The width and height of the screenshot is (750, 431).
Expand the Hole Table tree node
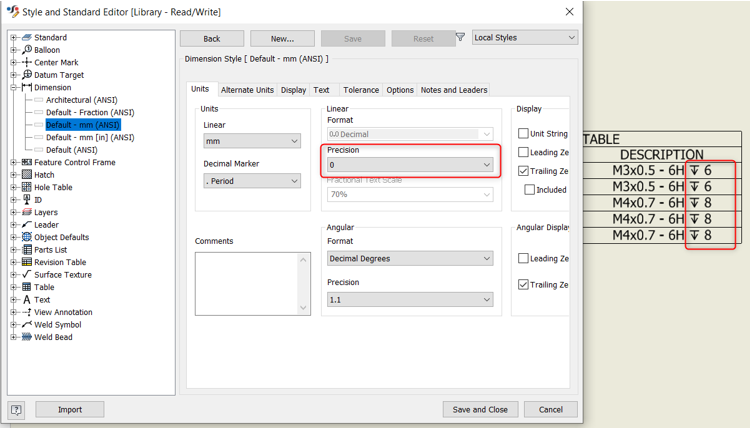click(13, 187)
